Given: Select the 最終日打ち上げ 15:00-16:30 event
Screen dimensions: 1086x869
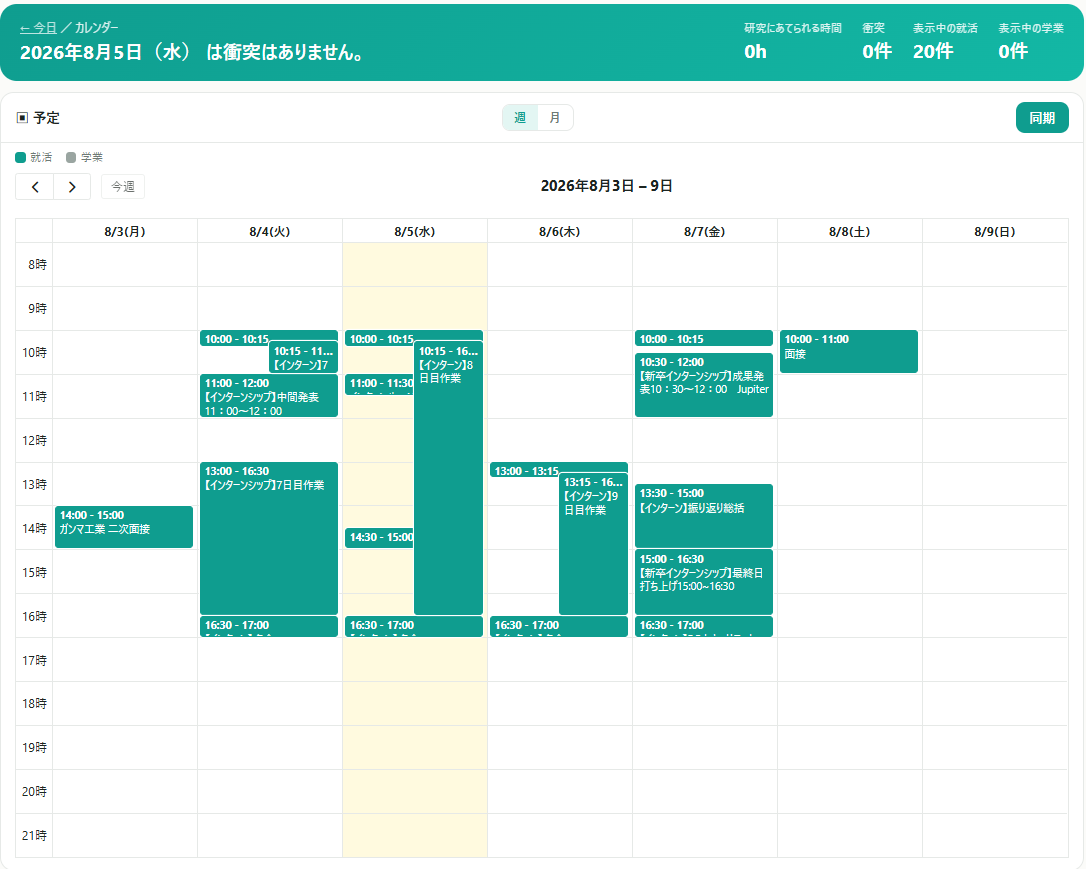Looking at the screenshot, I should tap(704, 582).
